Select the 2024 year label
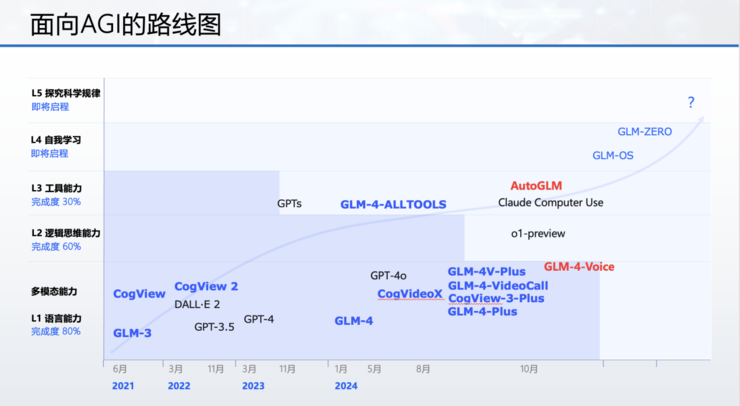740x406 pixels. [346, 386]
